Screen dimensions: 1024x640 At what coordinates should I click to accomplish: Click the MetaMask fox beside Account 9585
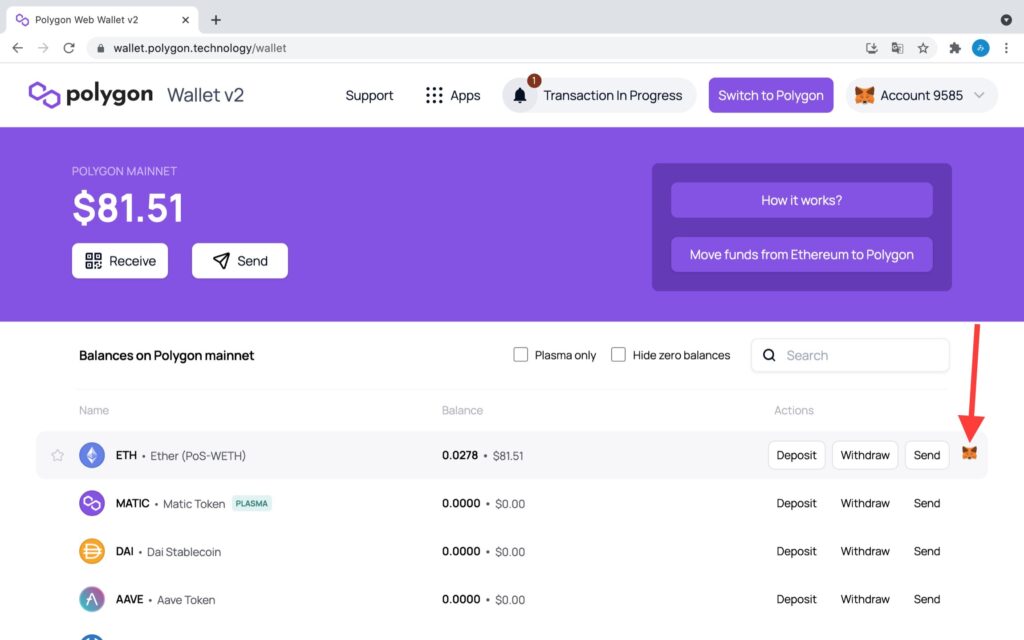(865, 95)
